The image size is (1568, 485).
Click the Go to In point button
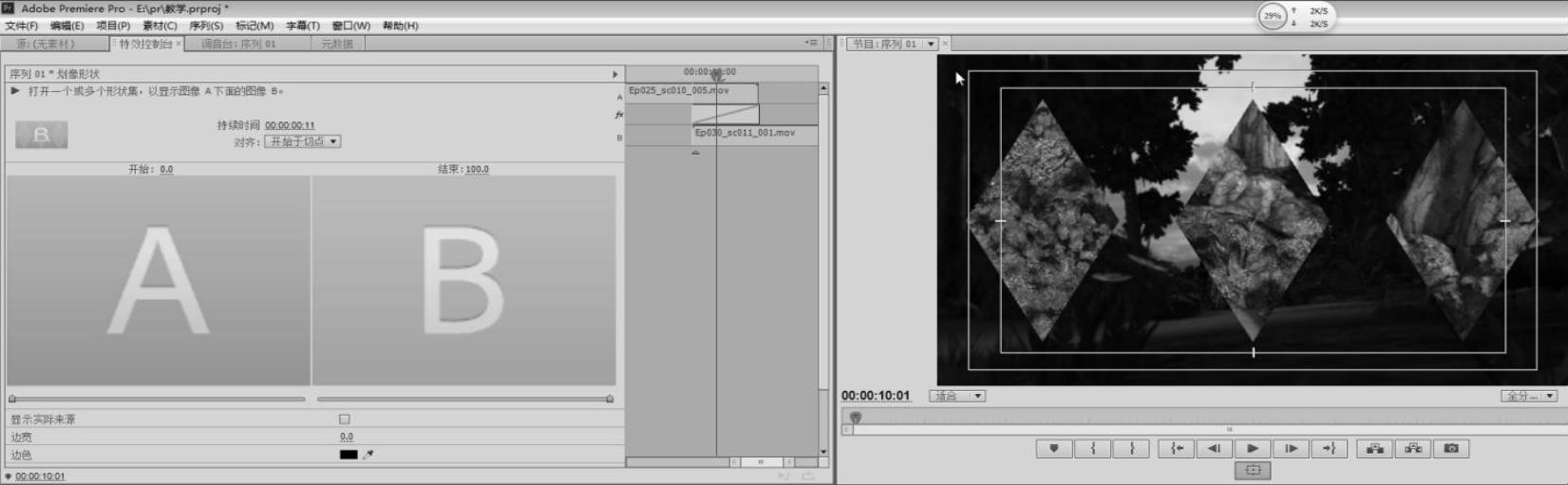[x=1176, y=449]
